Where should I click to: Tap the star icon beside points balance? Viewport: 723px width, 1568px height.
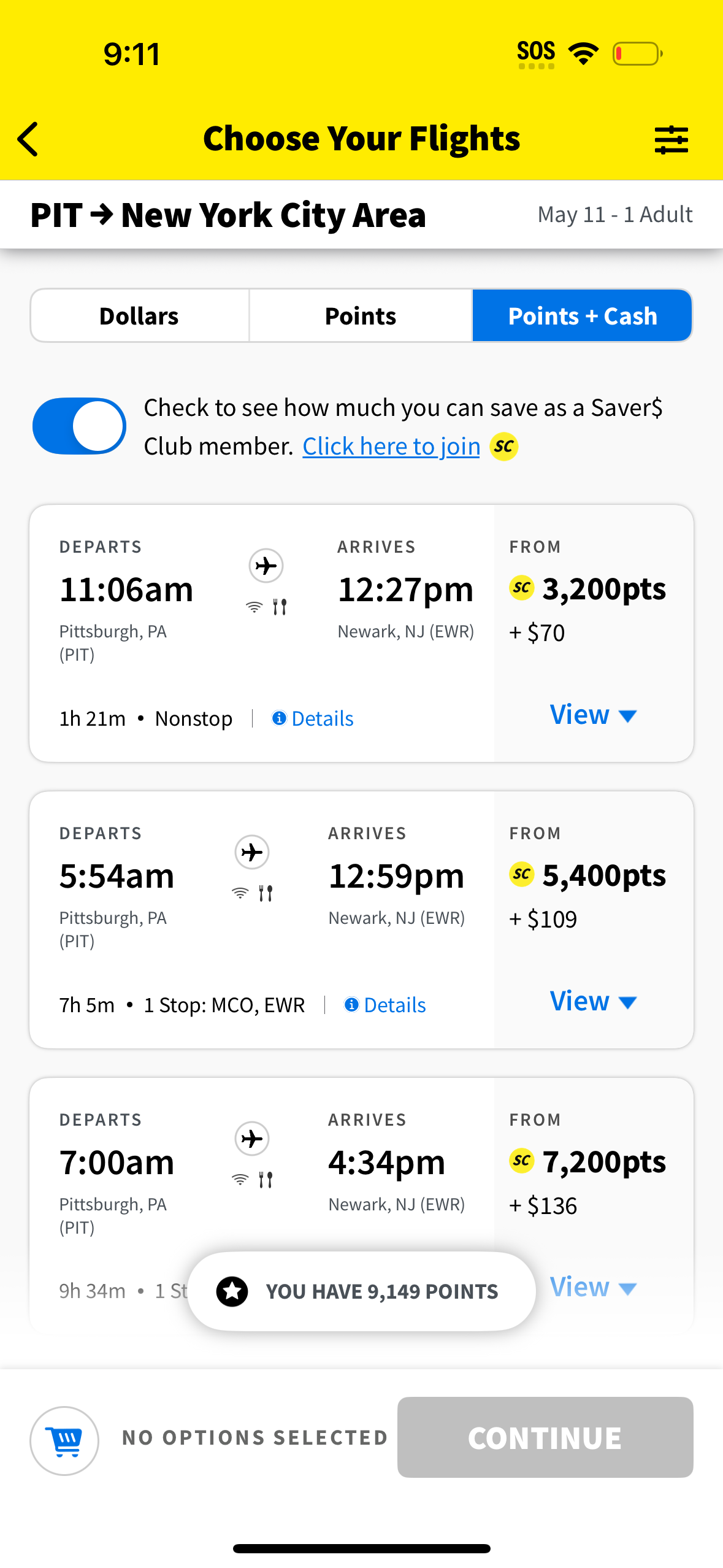(x=232, y=1291)
